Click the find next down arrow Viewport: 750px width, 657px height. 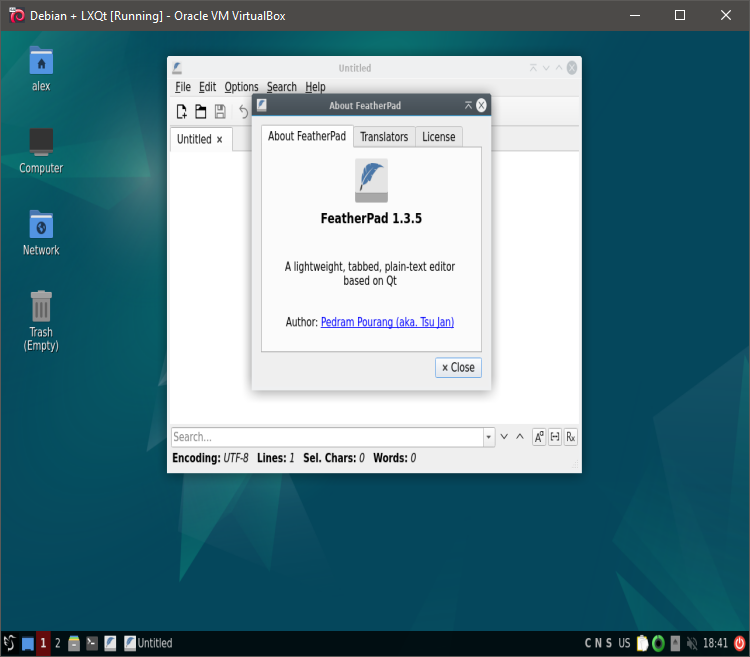pos(504,437)
